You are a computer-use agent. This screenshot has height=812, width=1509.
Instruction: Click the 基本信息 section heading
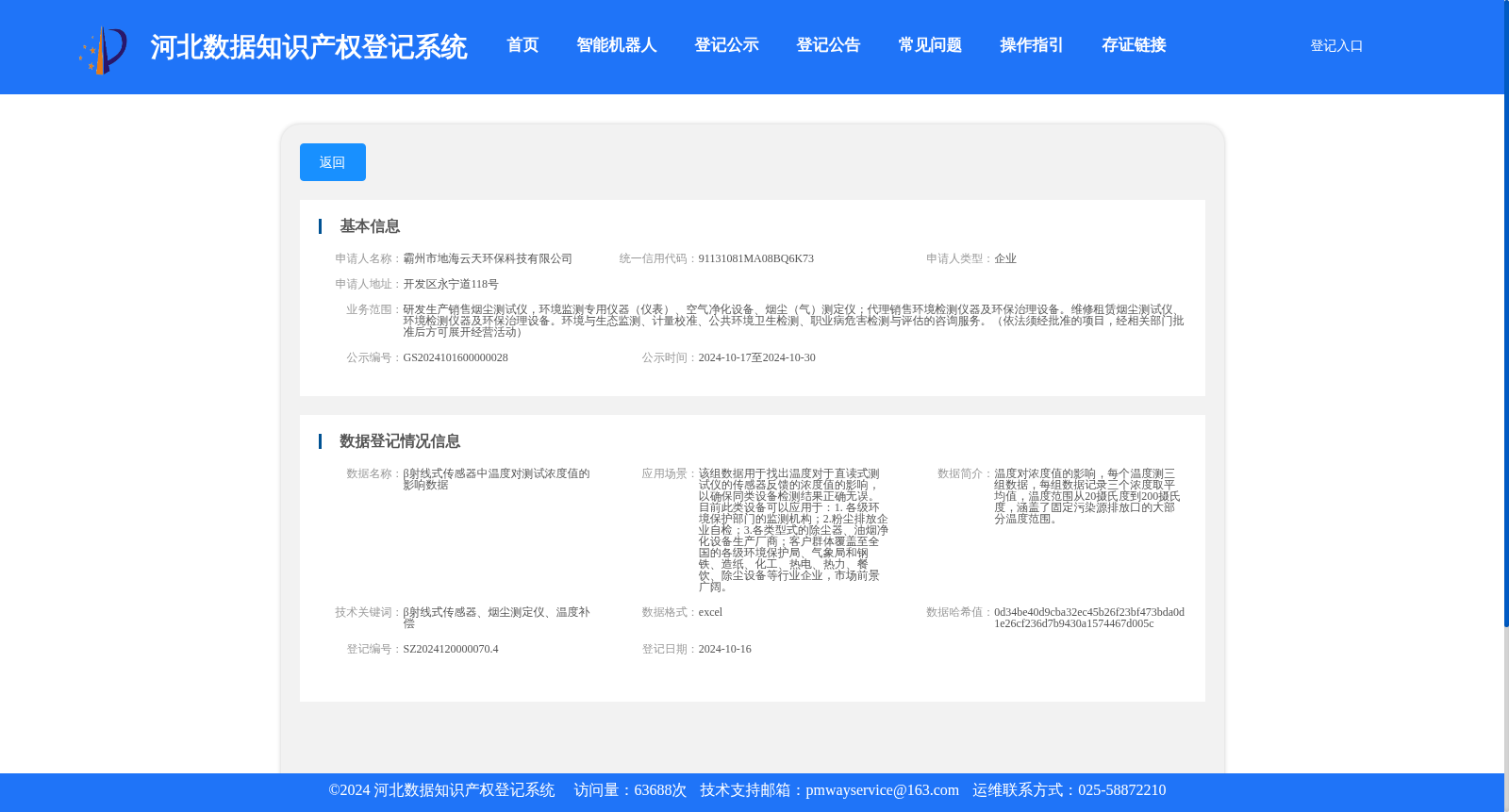point(370,226)
